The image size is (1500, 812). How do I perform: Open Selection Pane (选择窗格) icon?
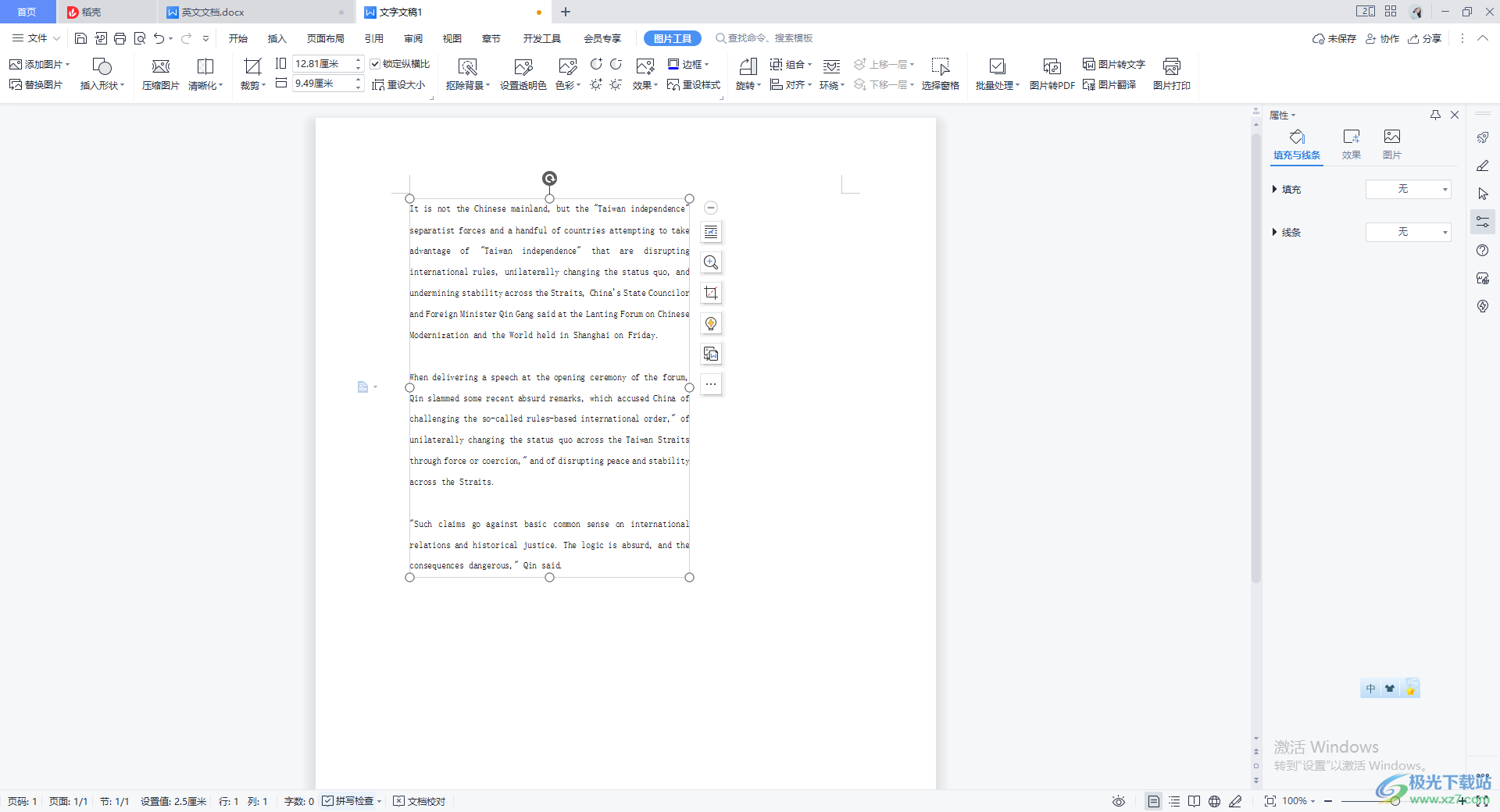click(x=940, y=75)
